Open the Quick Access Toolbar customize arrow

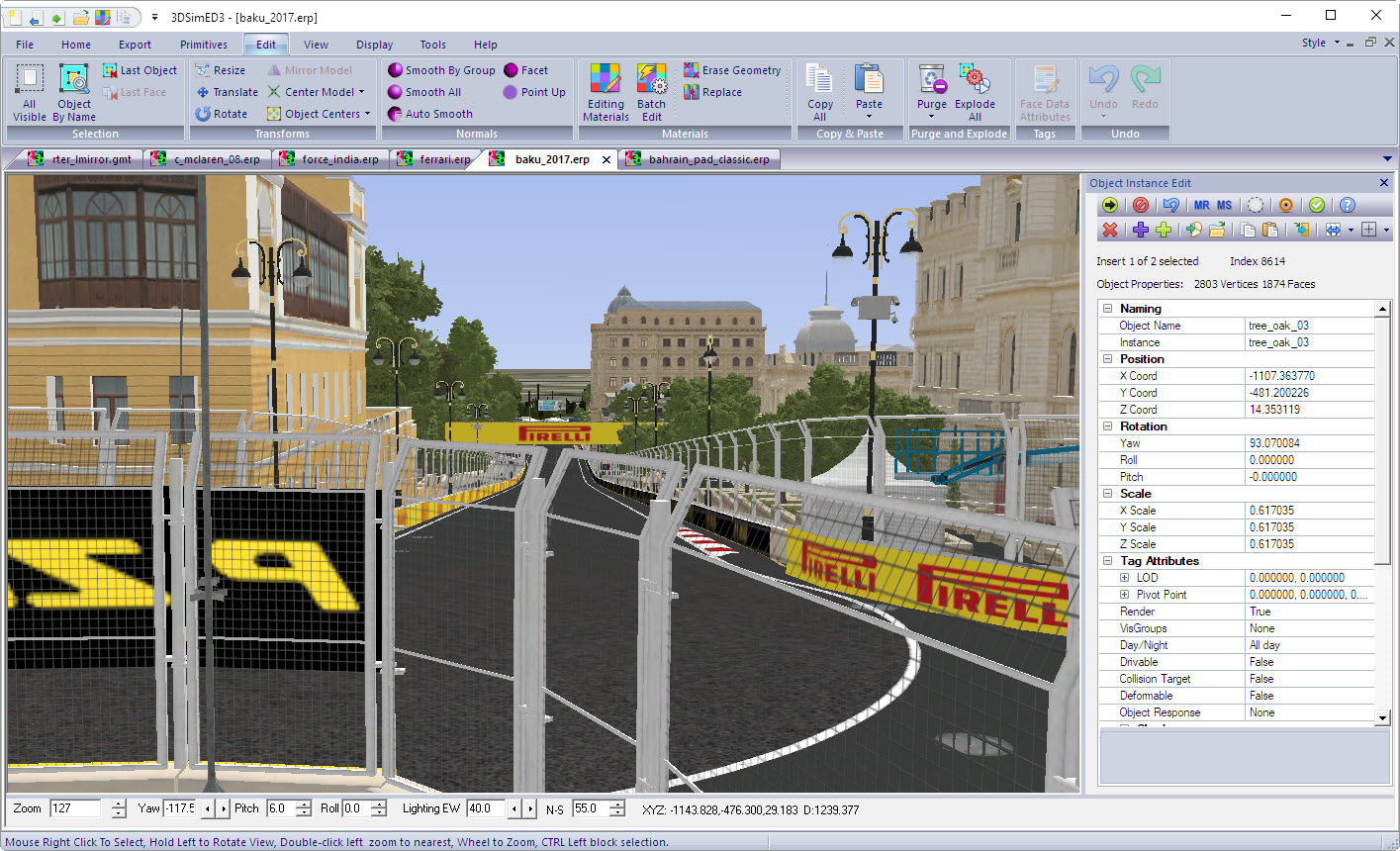pos(155,18)
